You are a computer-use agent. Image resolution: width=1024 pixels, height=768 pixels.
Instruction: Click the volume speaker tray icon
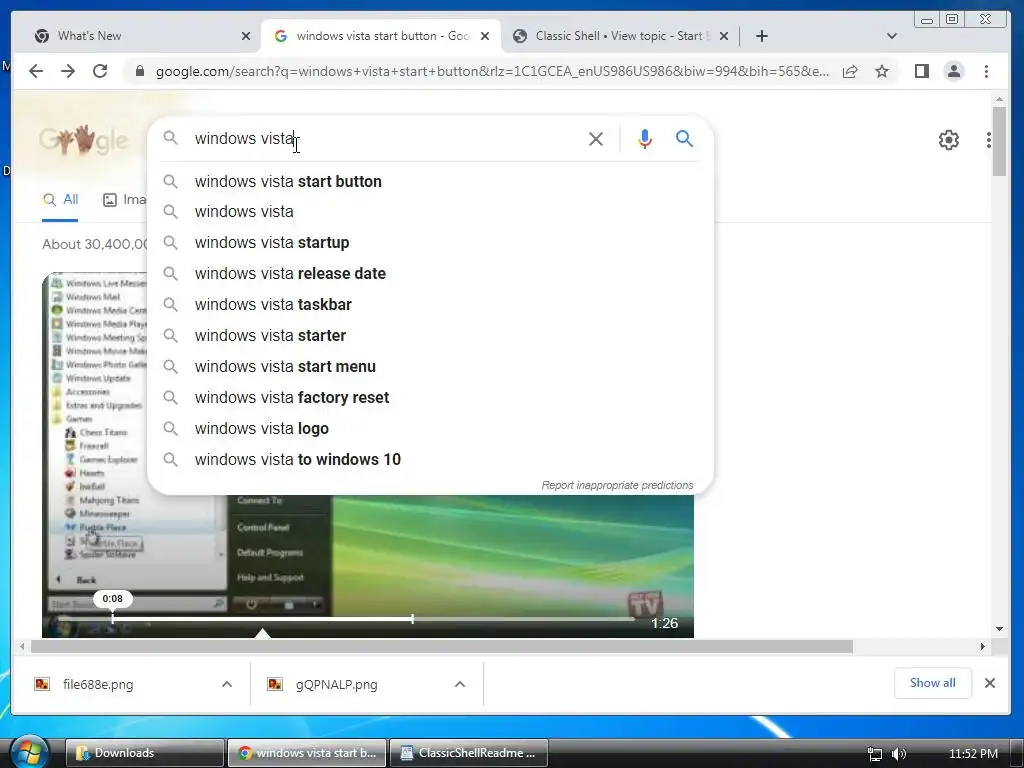(899, 754)
